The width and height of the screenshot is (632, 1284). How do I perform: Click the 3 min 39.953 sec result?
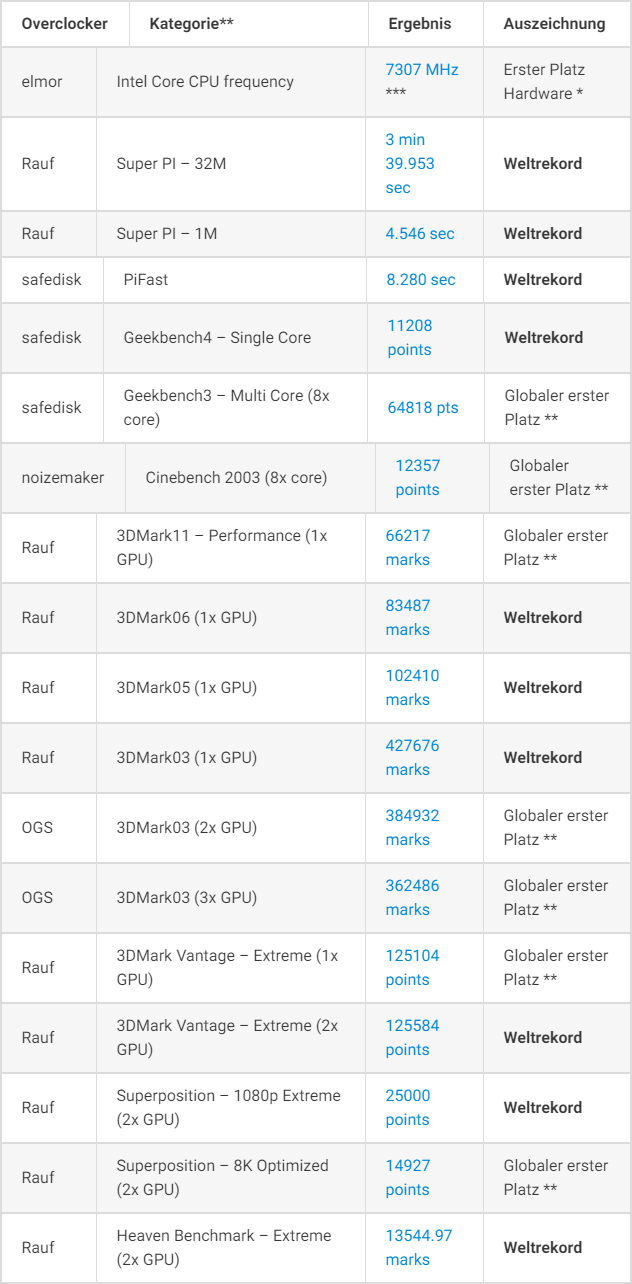click(x=410, y=164)
